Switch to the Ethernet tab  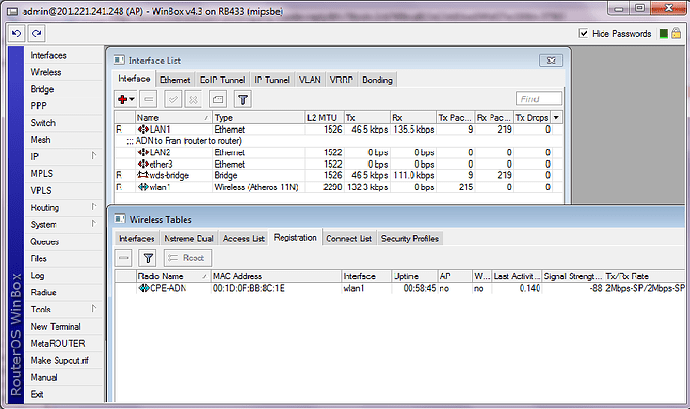(x=175, y=80)
